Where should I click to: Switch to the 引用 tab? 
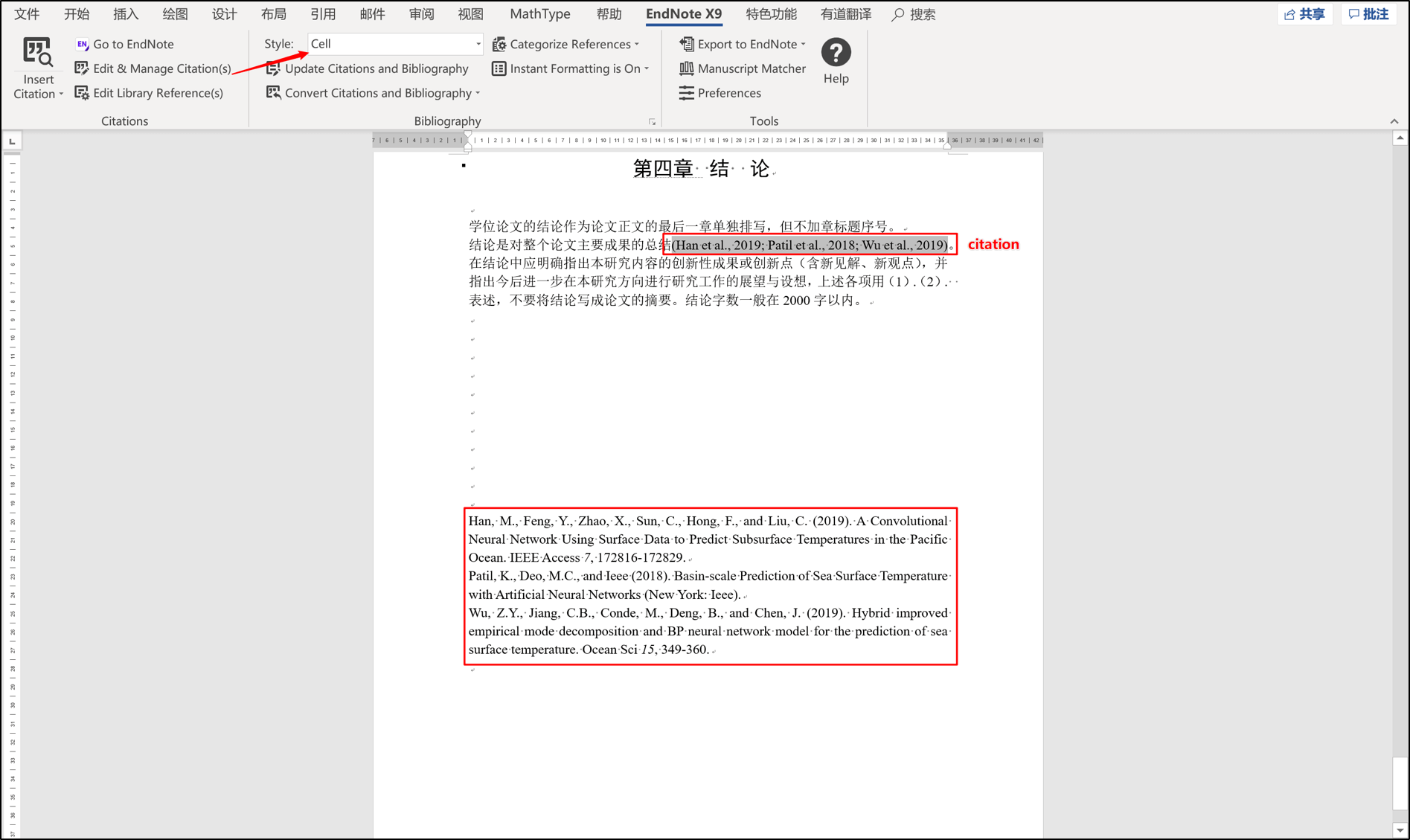point(323,14)
